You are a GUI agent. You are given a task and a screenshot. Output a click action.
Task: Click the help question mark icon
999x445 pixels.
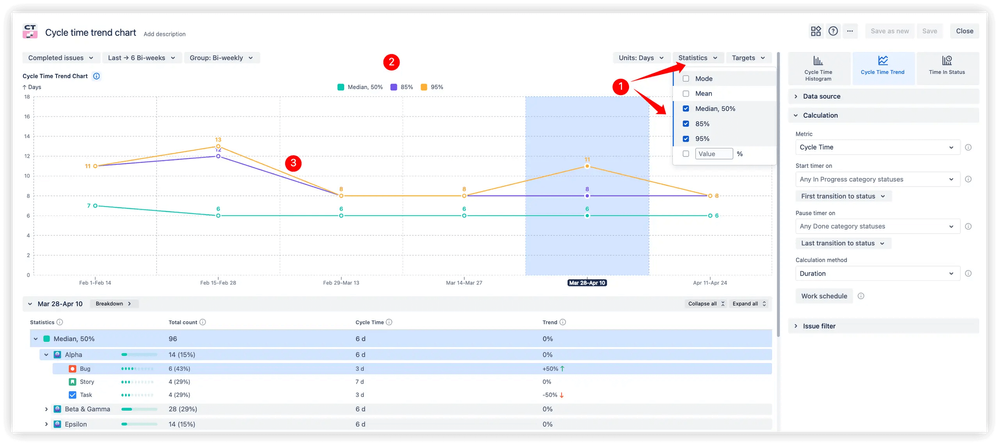pyautogui.click(x=833, y=31)
